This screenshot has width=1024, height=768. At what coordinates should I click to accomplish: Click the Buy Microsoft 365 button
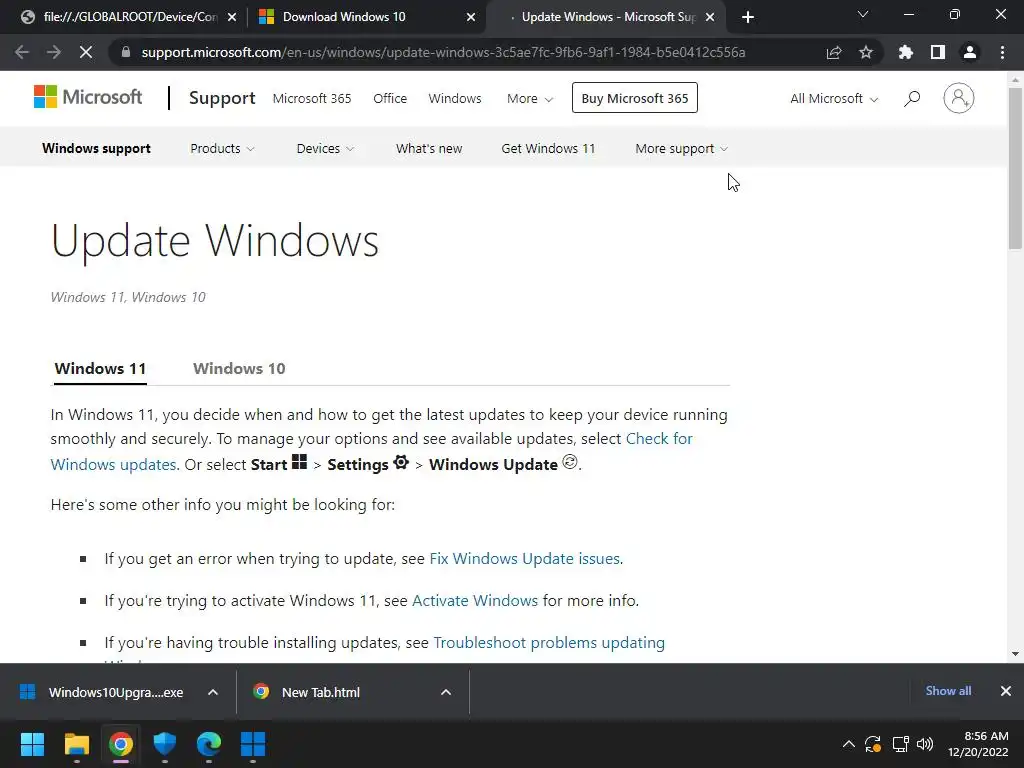tap(635, 98)
